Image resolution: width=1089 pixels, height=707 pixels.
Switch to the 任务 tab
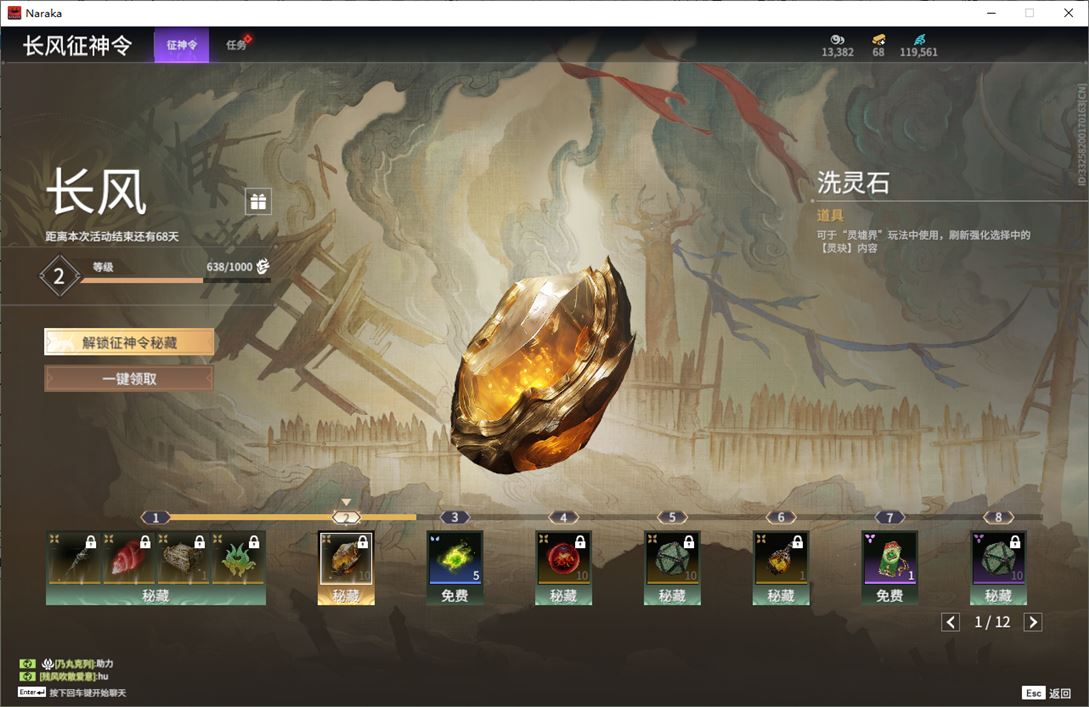(x=236, y=45)
